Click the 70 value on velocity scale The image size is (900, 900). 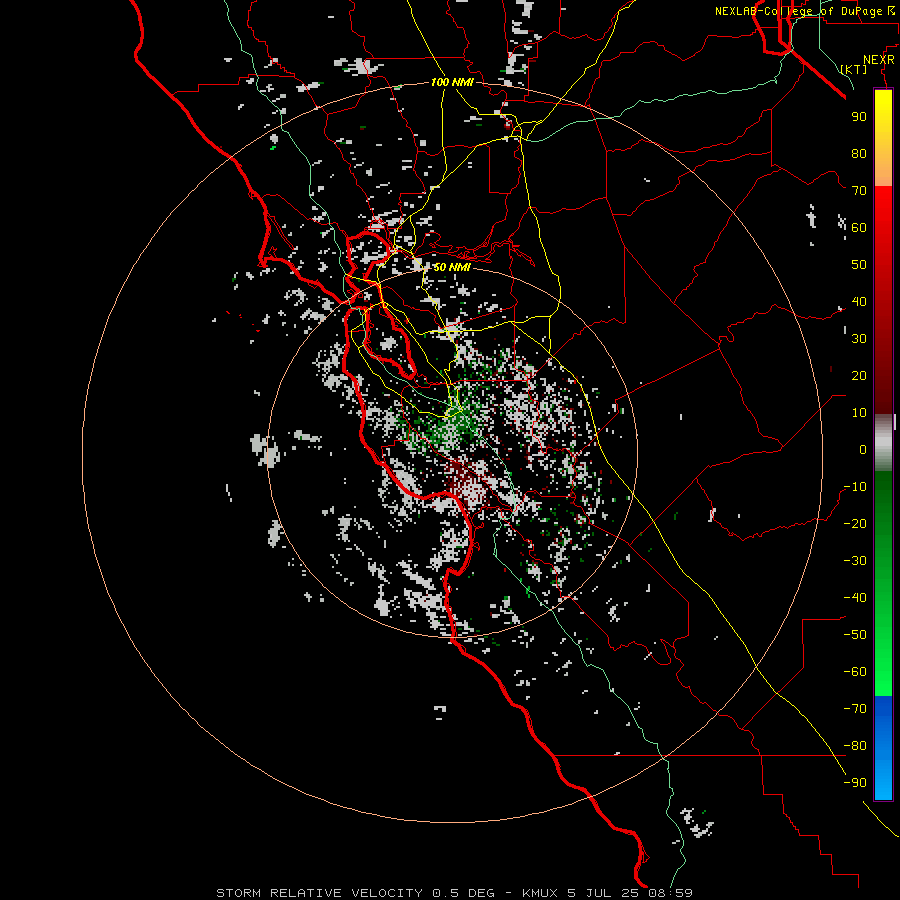[x=859, y=191]
